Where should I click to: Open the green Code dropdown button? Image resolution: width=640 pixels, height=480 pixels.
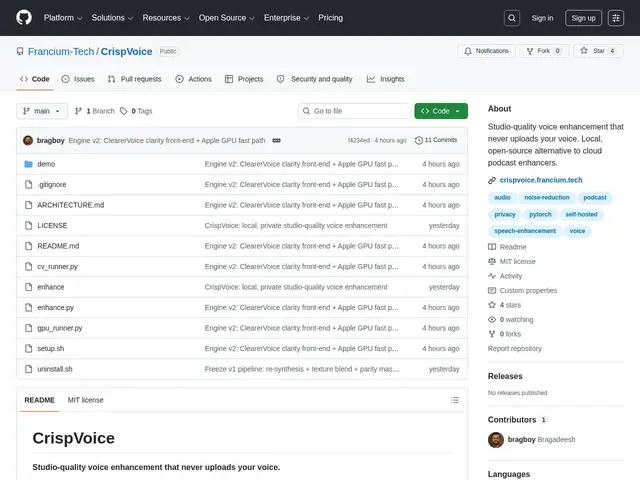[x=441, y=111]
